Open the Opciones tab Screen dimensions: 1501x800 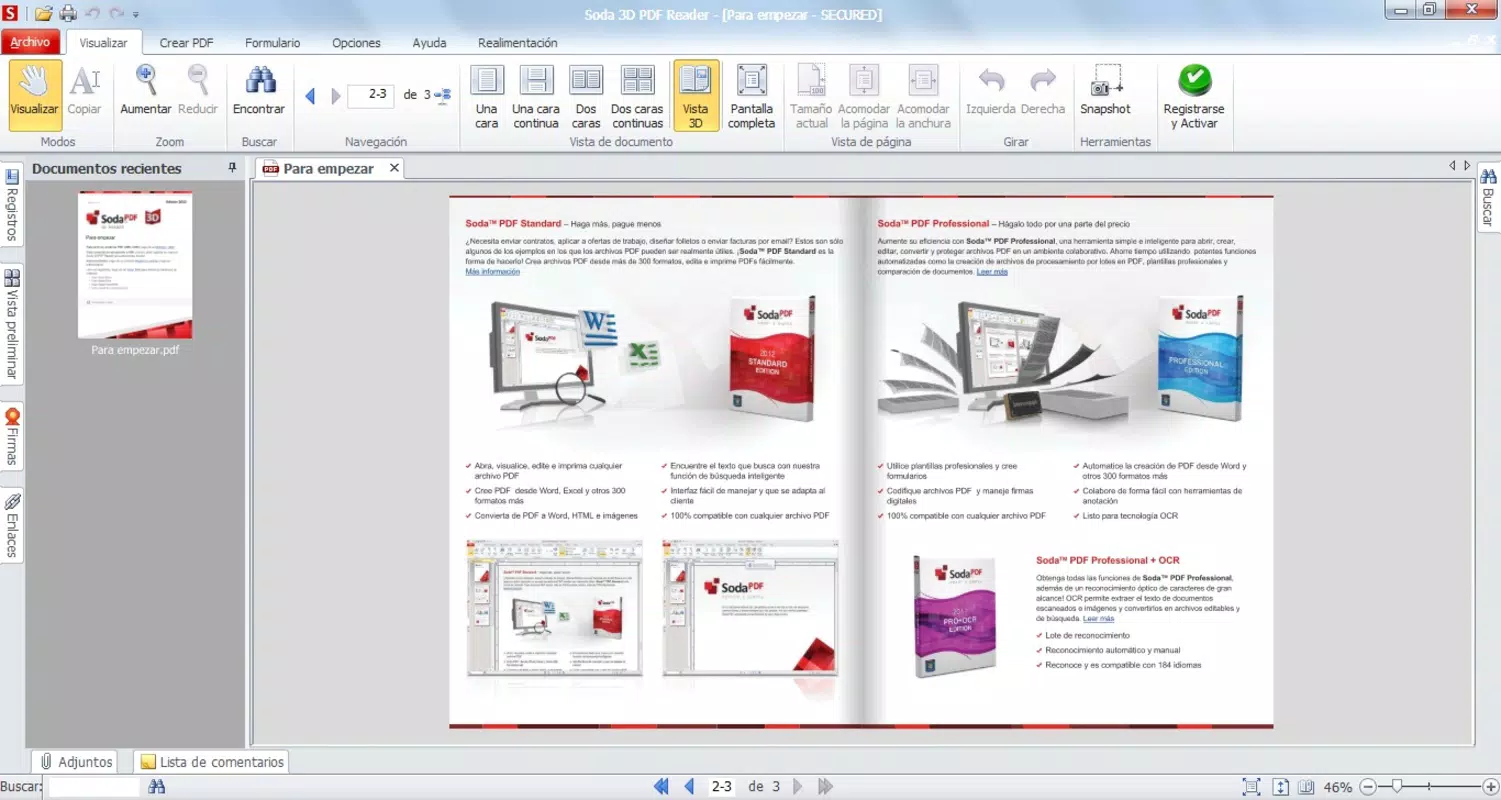(356, 43)
